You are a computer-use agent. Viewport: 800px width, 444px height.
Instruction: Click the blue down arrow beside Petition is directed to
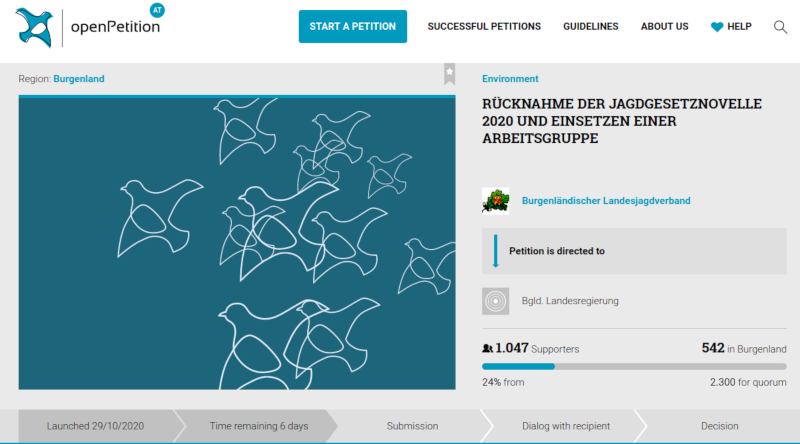(x=495, y=251)
